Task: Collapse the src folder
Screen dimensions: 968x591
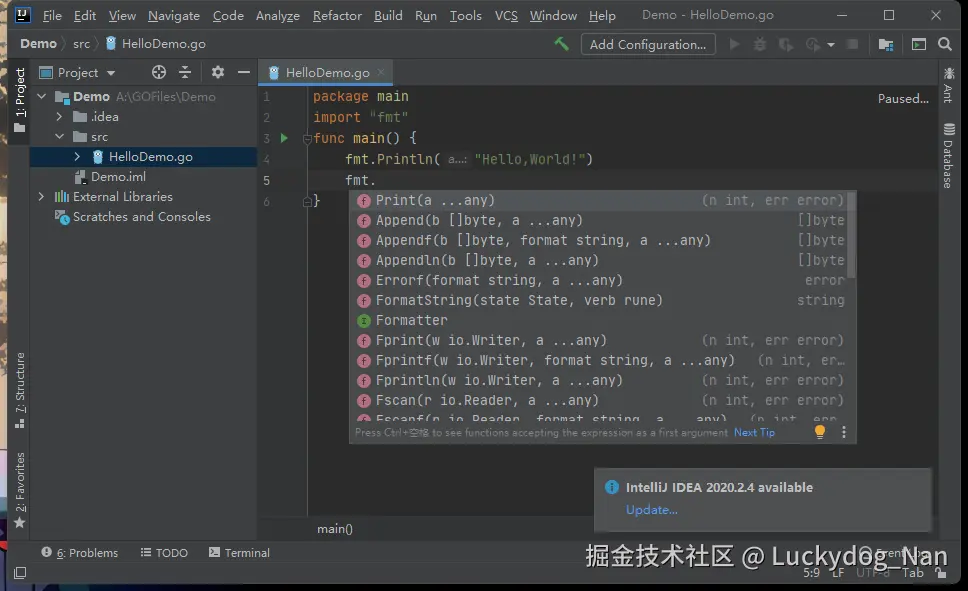Action: (59, 136)
